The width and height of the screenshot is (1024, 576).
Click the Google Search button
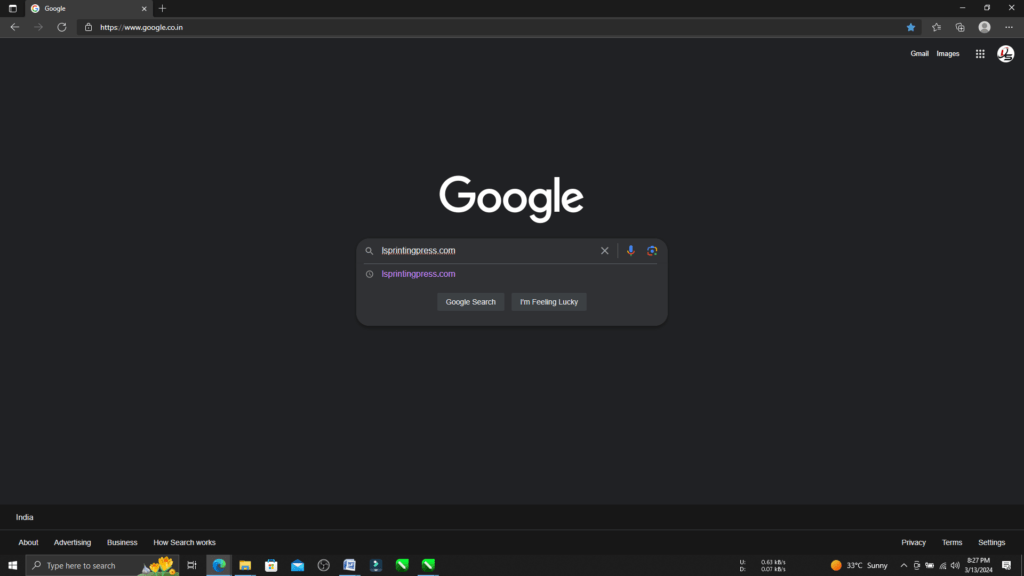pyautogui.click(x=471, y=302)
